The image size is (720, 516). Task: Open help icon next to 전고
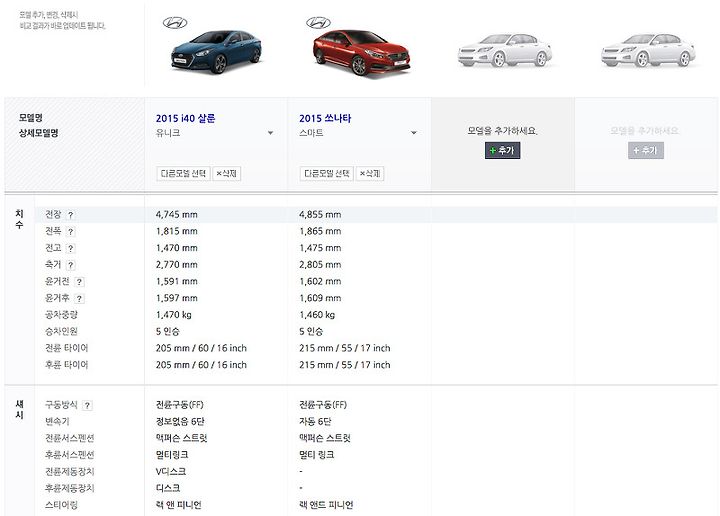click(70, 248)
